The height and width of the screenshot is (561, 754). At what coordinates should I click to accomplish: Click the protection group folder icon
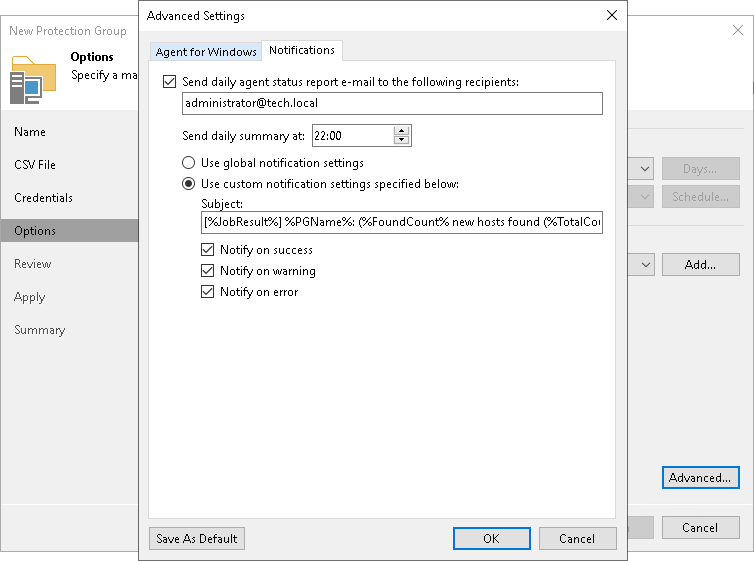click(x=33, y=80)
